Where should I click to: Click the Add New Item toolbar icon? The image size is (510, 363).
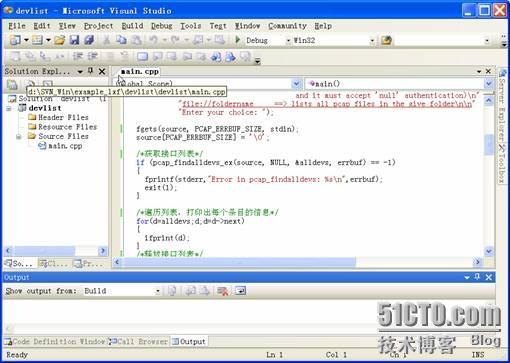[37, 40]
